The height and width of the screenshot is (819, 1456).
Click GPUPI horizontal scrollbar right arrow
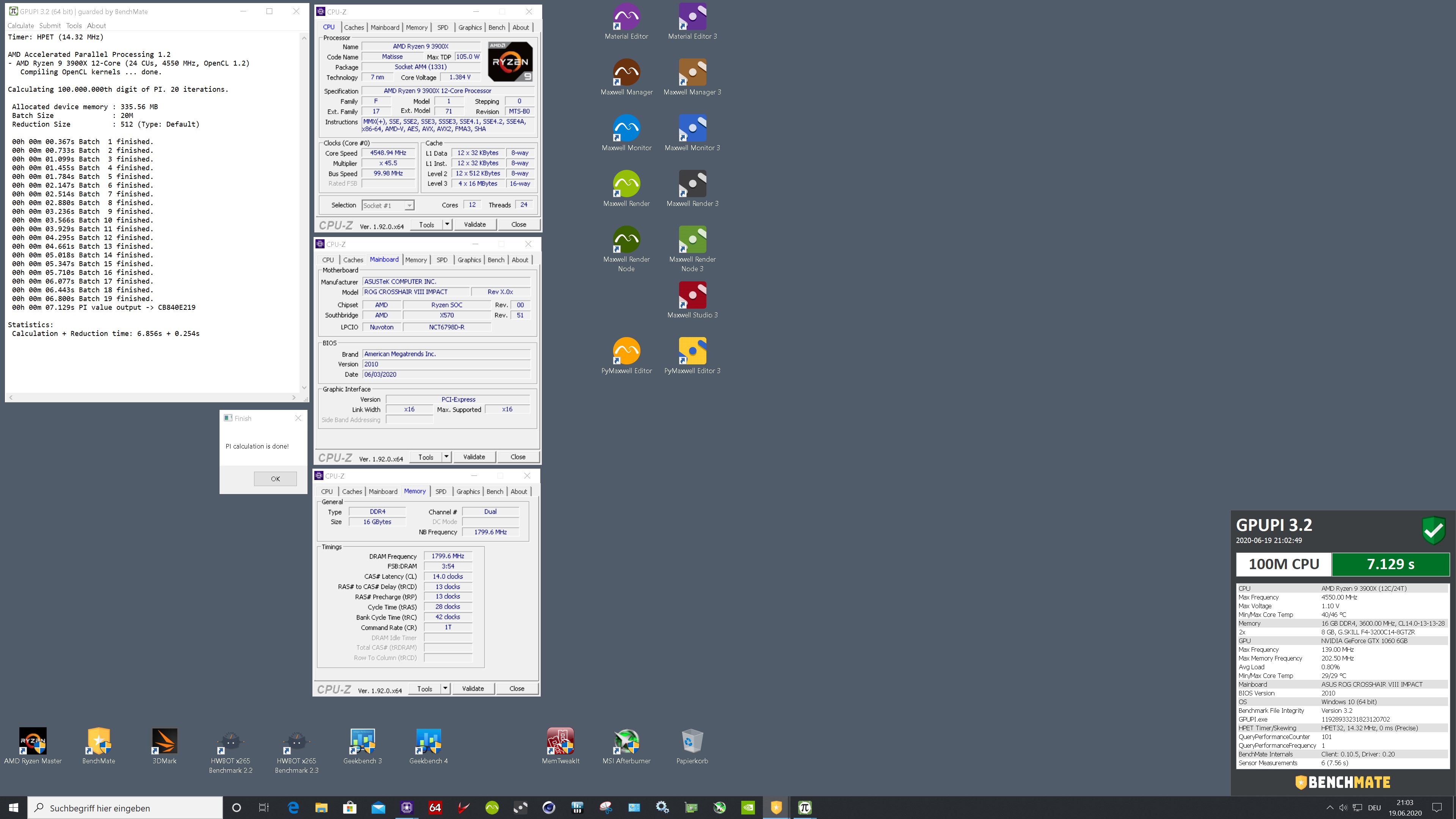pyautogui.click(x=293, y=397)
